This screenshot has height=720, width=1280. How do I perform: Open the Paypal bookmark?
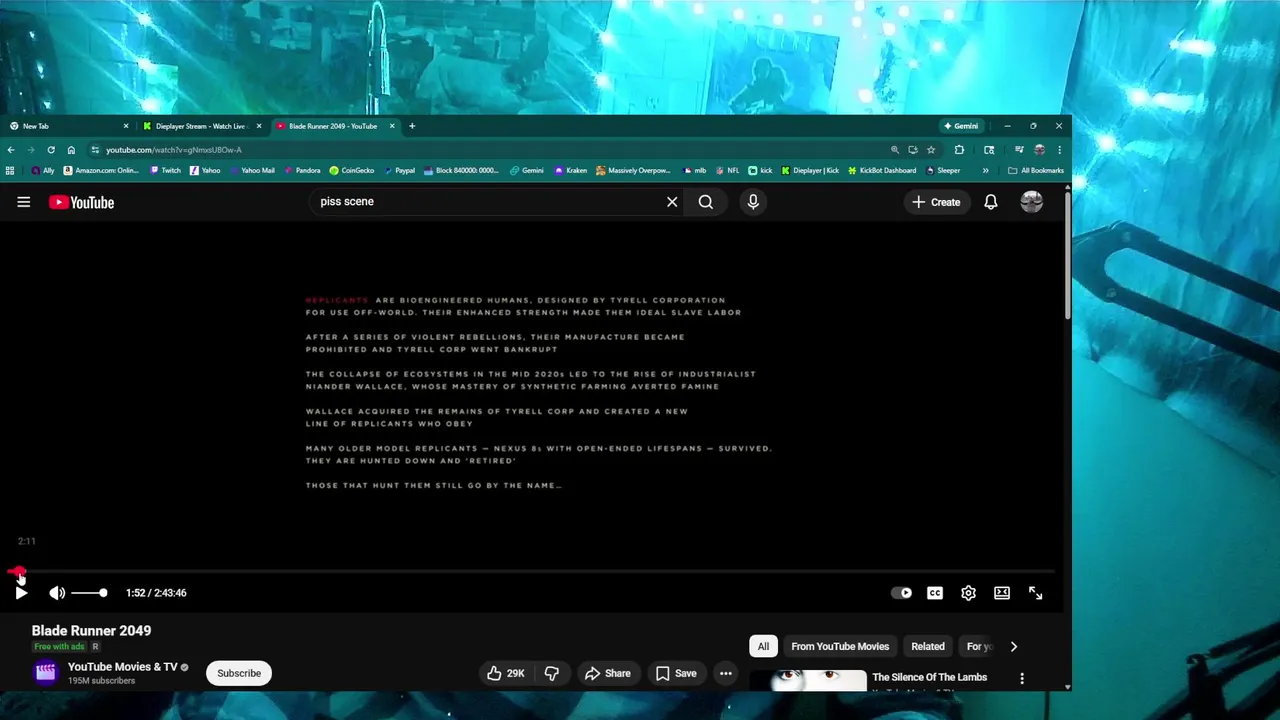click(398, 171)
